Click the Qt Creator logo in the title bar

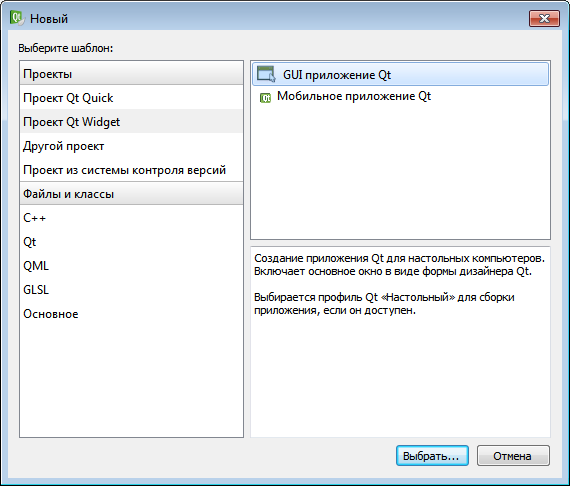tap(16, 18)
